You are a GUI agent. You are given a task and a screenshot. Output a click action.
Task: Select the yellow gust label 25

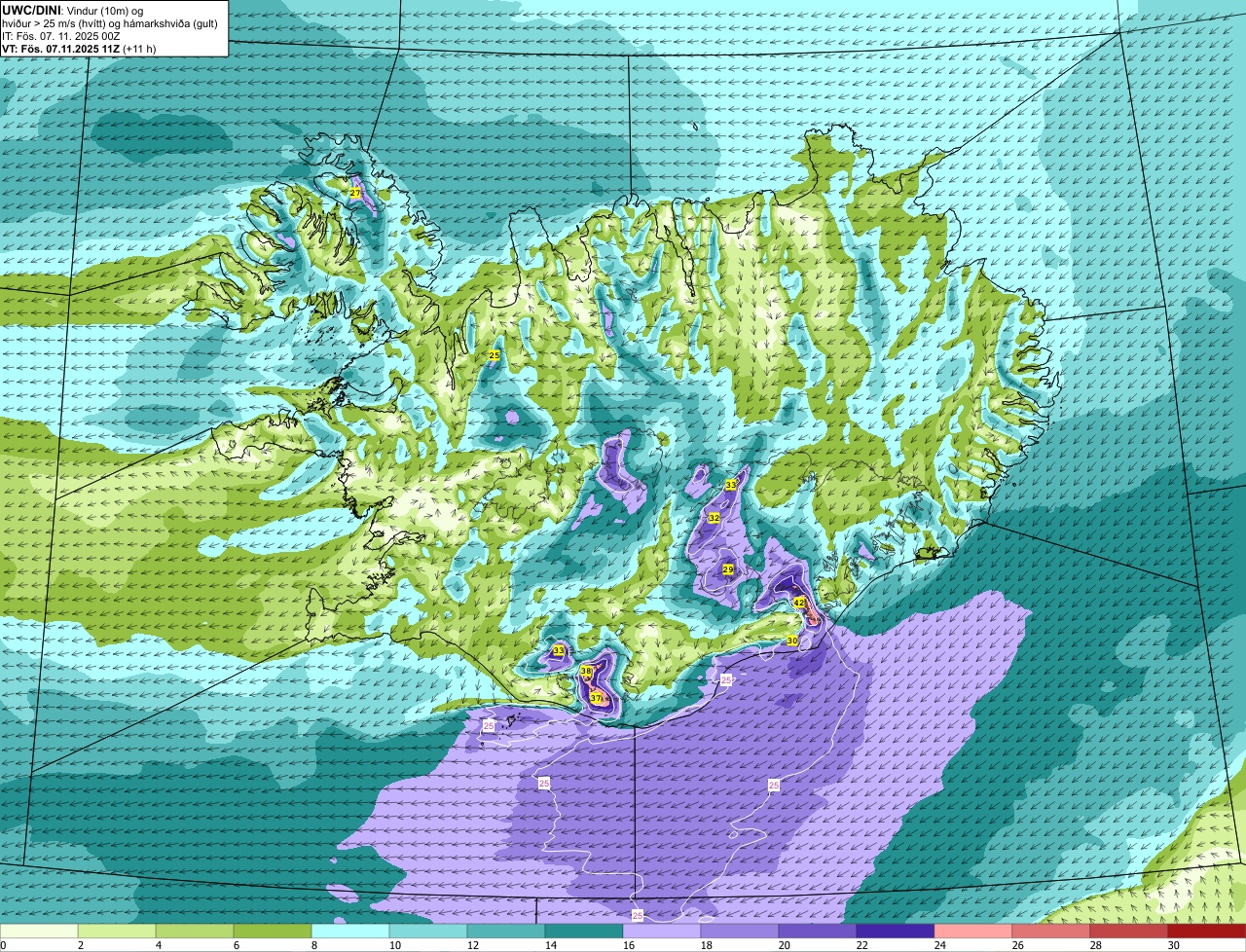(495, 355)
